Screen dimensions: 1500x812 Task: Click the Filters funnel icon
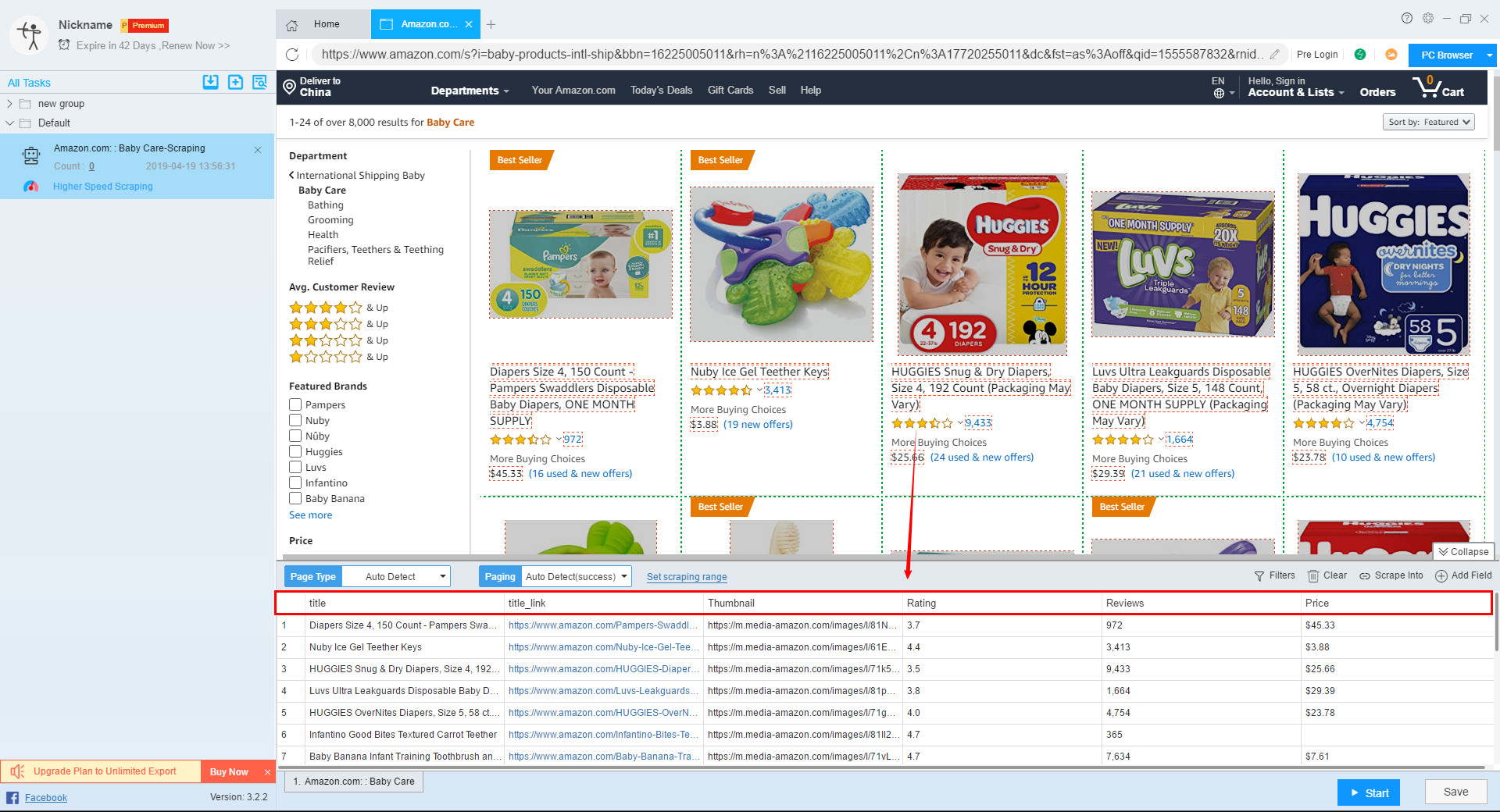(1259, 576)
